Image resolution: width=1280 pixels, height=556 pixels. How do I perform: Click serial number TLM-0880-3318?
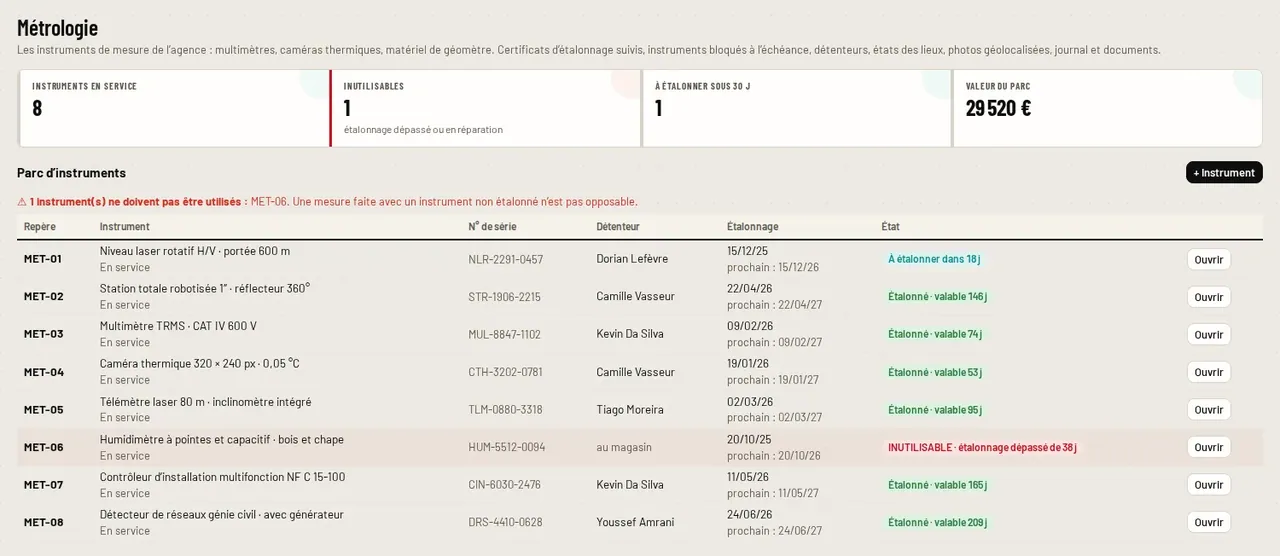(505, 410)
